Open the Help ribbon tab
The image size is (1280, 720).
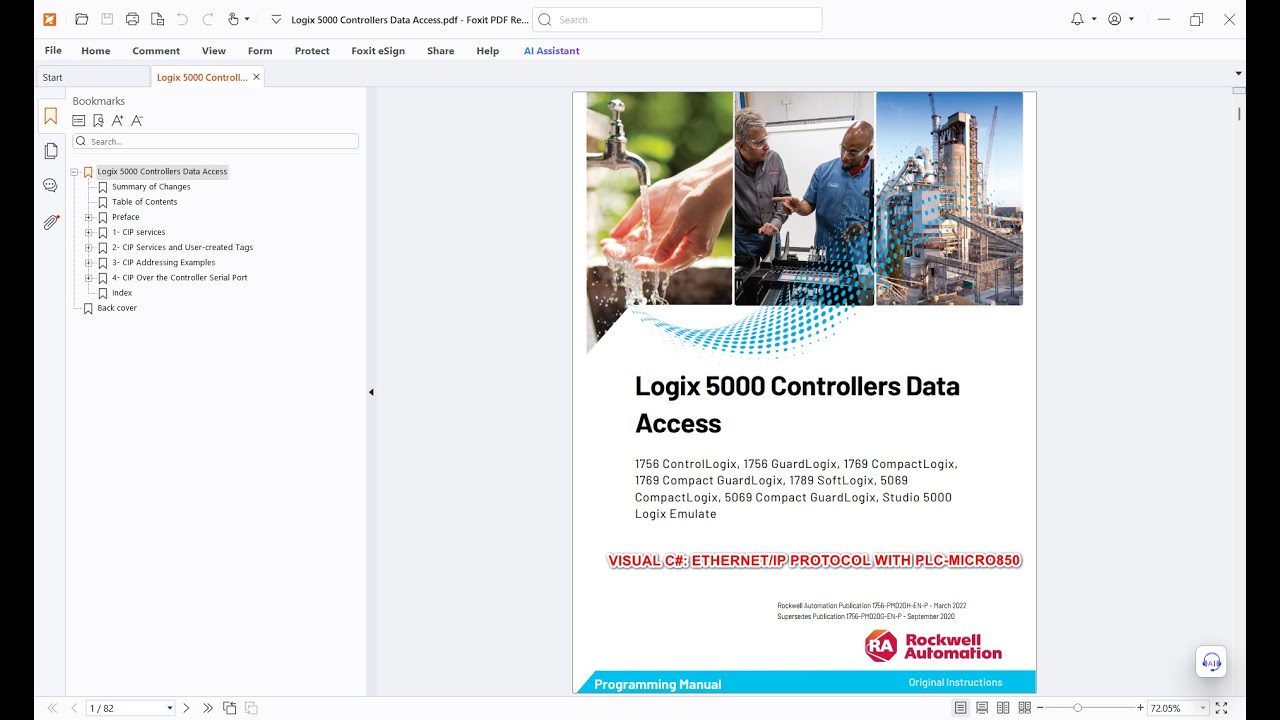(488, 51)
